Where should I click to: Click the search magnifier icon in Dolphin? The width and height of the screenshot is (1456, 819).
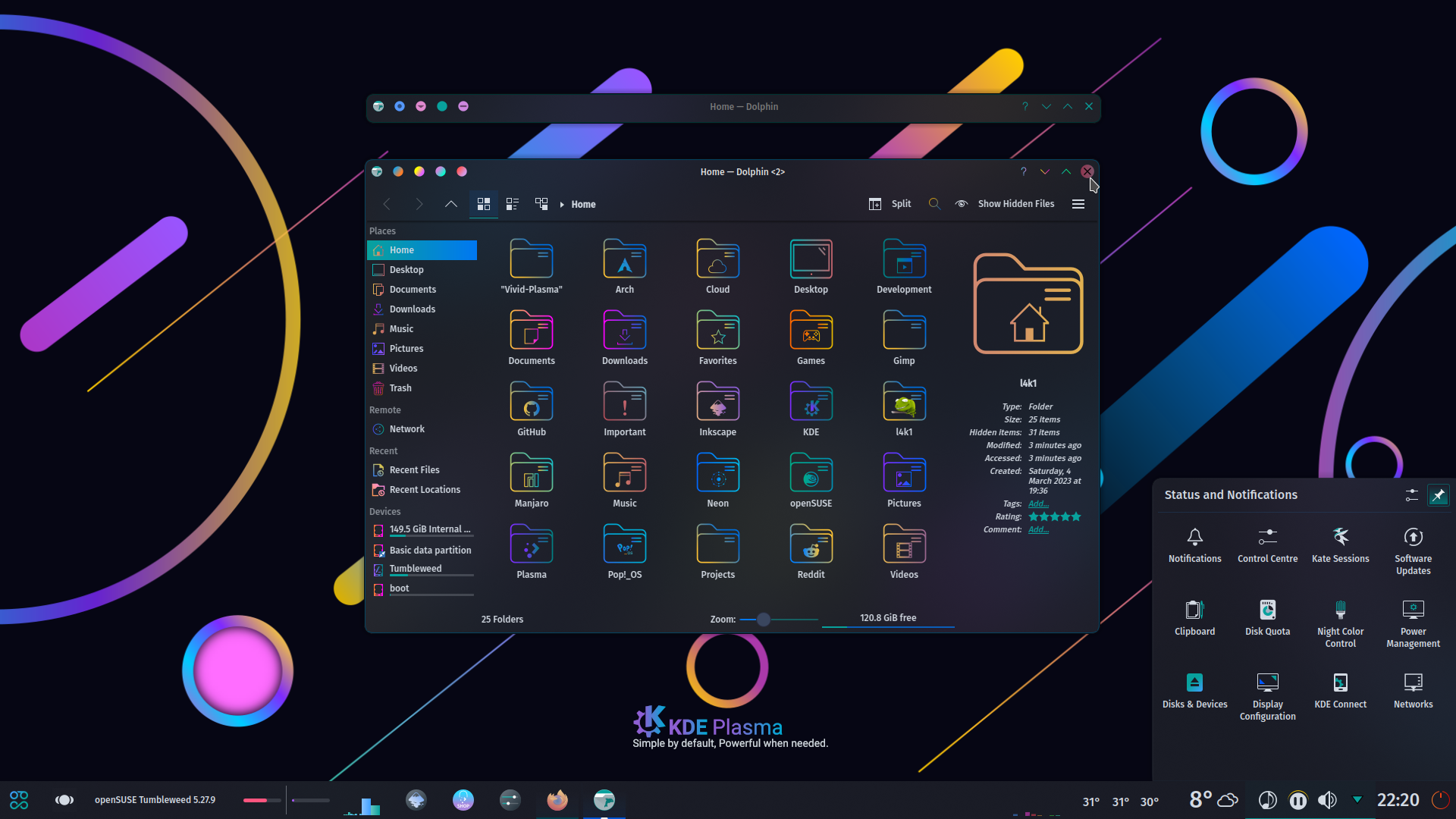coord(934,204)
